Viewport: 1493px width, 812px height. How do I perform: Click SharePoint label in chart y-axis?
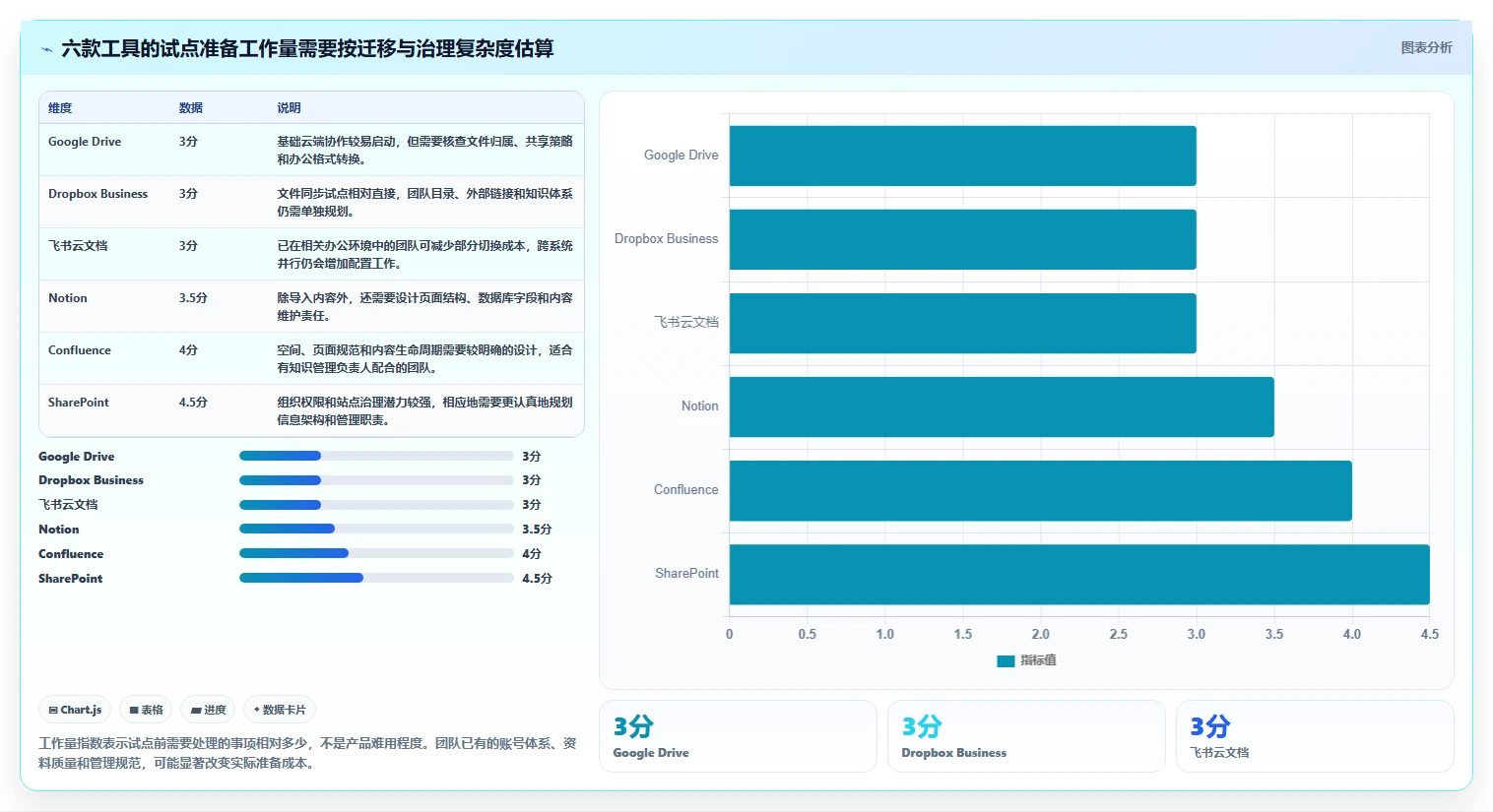tap(686, 574)
